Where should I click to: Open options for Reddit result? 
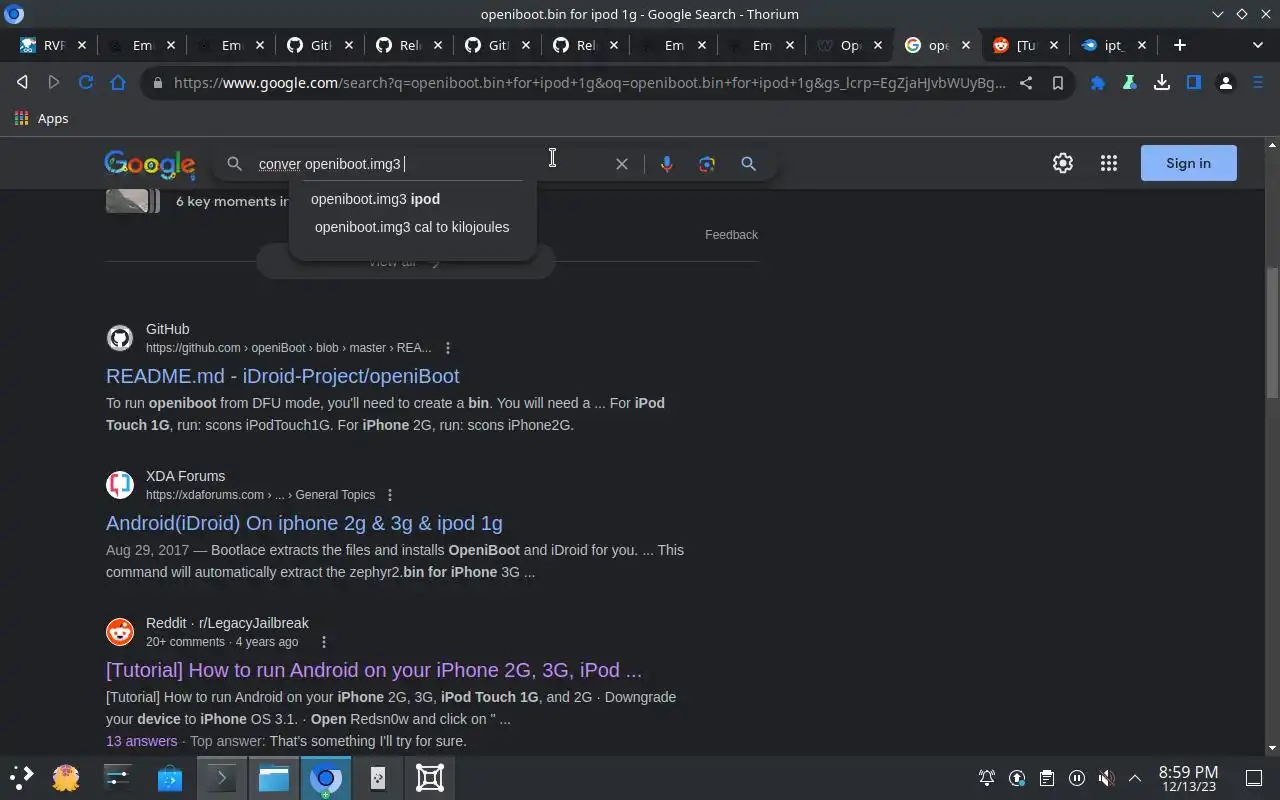(x=323, y=642)
